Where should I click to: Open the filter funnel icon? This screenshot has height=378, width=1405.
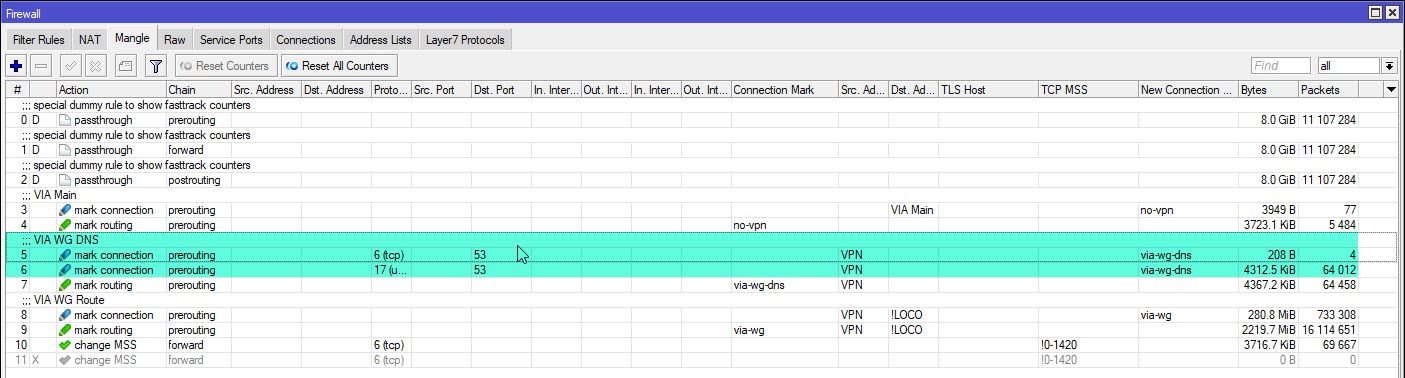pyautogui.click(x=155, y=66)
